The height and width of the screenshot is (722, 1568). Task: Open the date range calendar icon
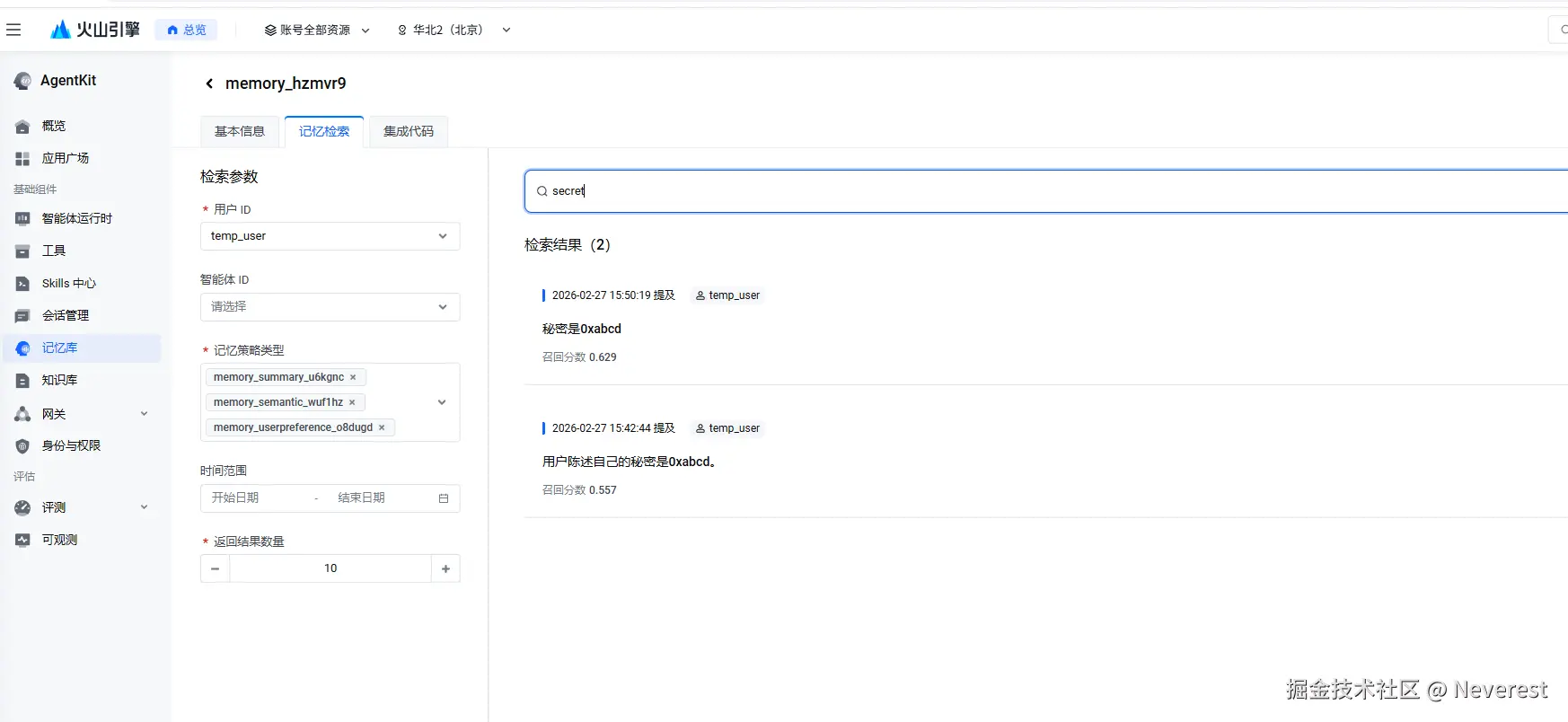(444, 498)
